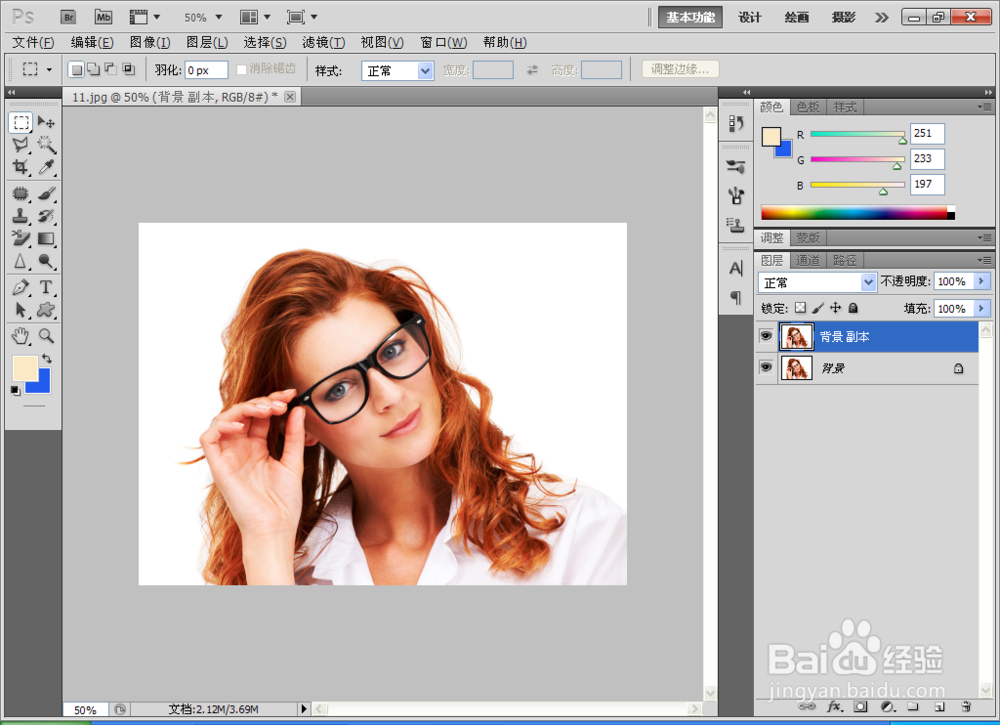Select the History Brush tool
1000x725 pixels.
tap(46, 216)
